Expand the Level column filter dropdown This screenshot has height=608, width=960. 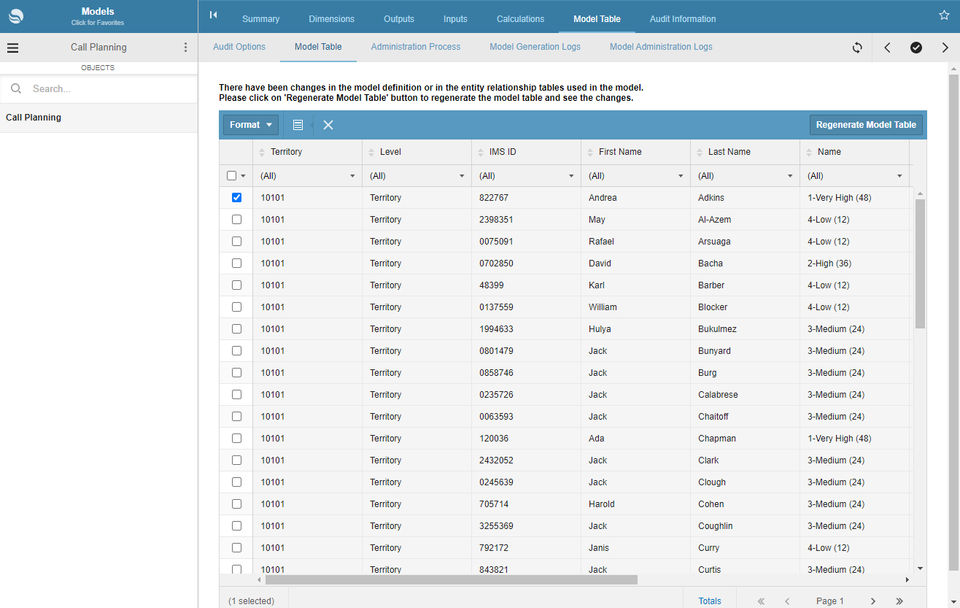(462, 176)
